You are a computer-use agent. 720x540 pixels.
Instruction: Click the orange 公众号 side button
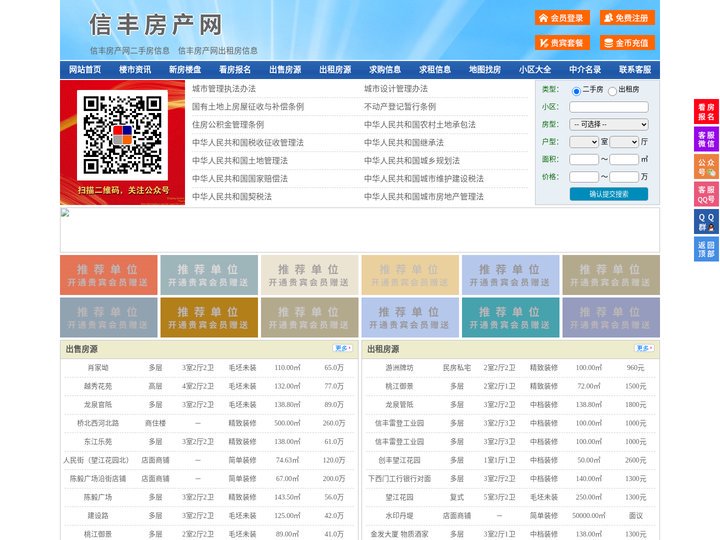[706, 167]
